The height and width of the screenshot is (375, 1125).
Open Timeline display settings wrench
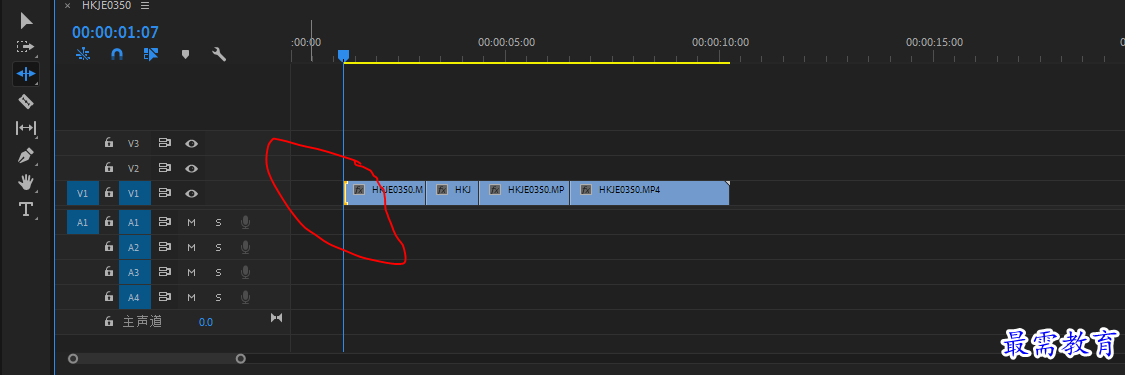219,54
